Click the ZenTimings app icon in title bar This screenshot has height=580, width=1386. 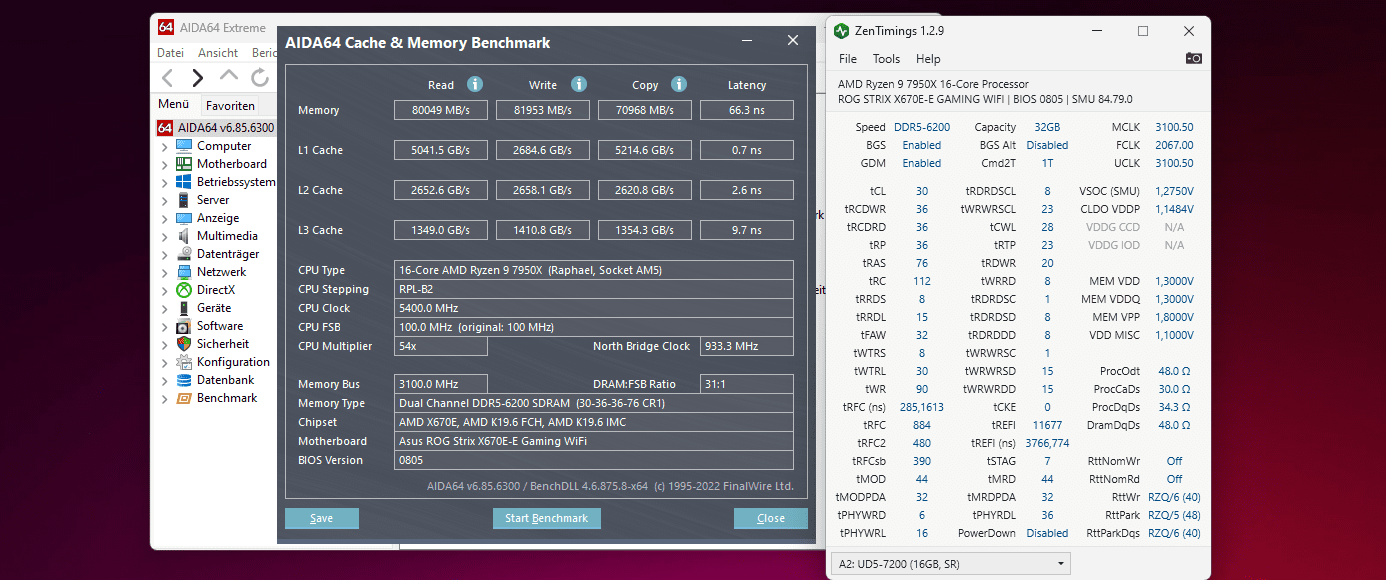point(842,31)
